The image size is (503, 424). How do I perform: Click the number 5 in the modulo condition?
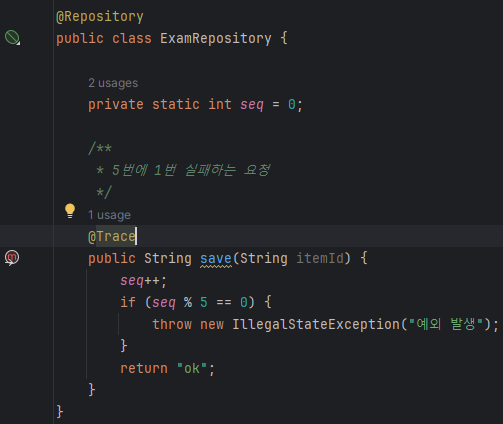(204, 302)
